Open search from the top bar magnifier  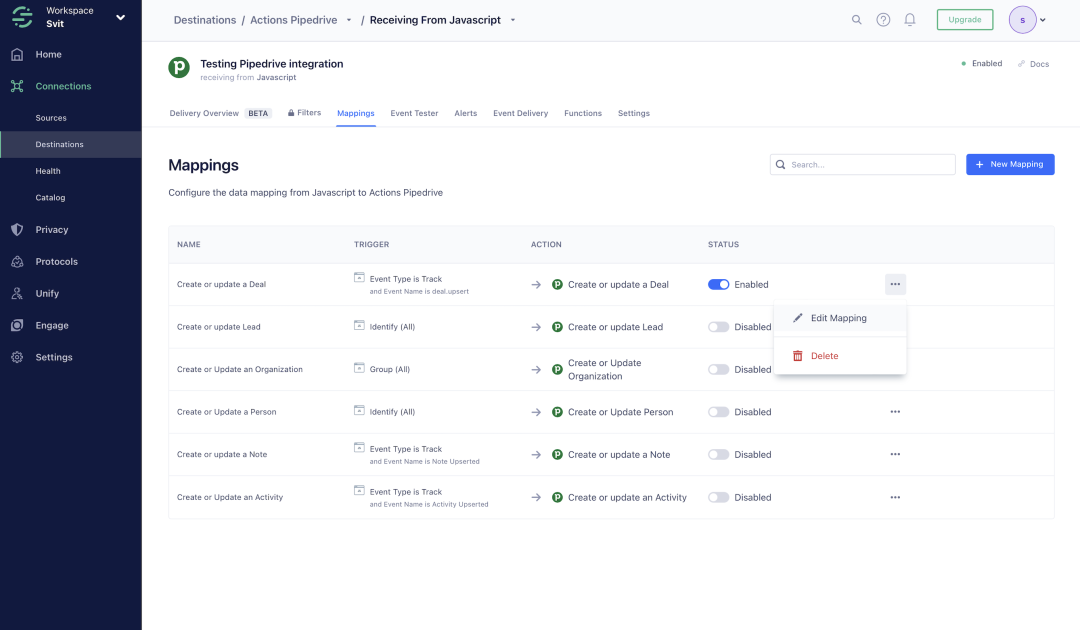857,19
